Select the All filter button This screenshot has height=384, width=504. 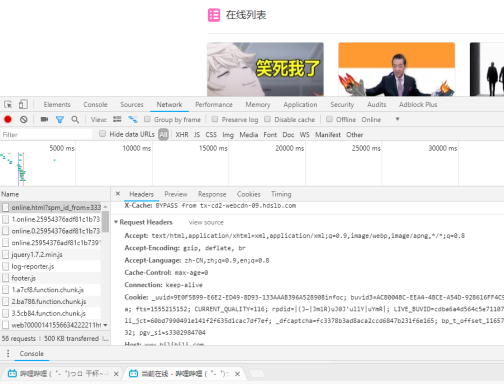(x=163, y=134)
